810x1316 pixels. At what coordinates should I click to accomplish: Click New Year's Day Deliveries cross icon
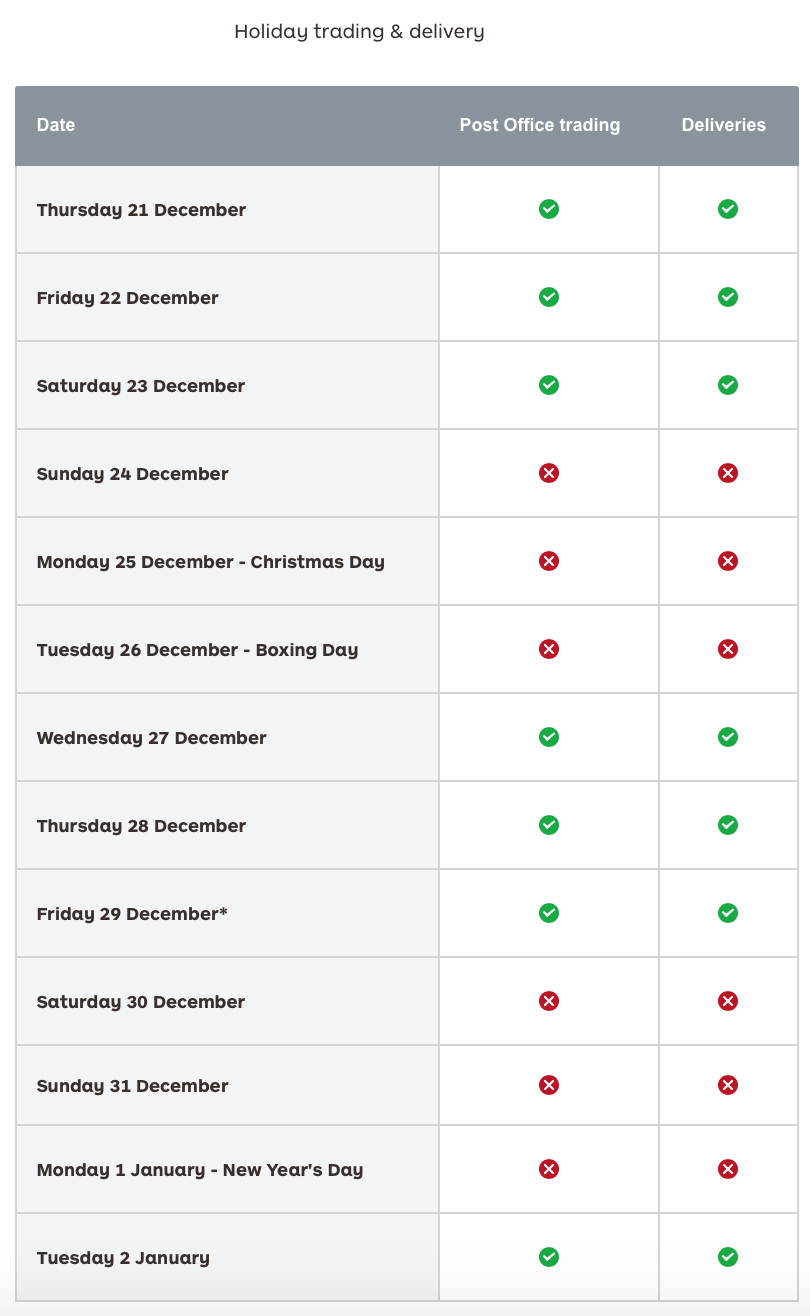tap(728, 1169)
